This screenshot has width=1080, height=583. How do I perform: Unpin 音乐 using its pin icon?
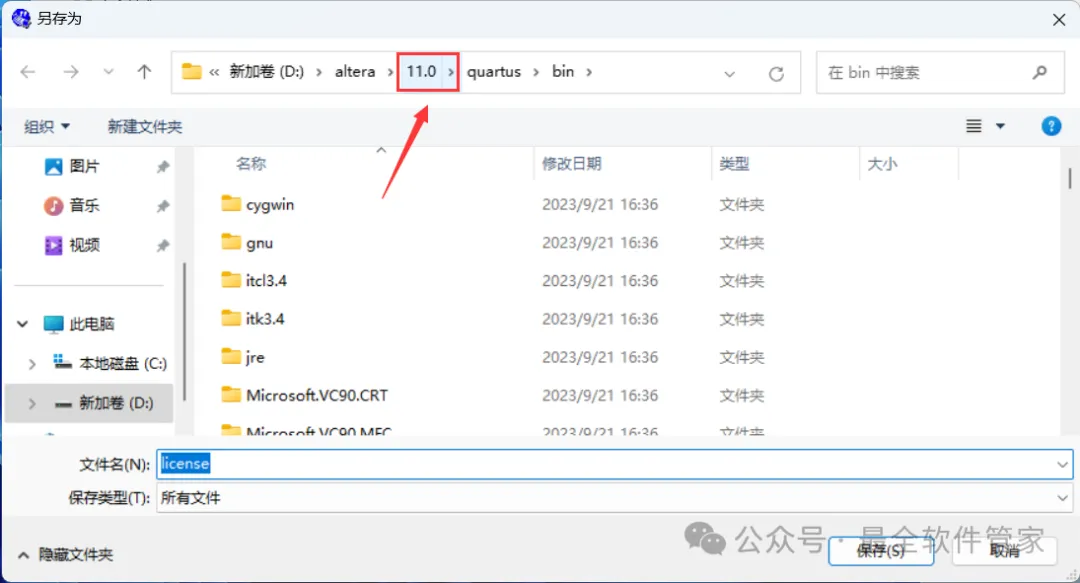pyautogui.click(x=163, y=206)
